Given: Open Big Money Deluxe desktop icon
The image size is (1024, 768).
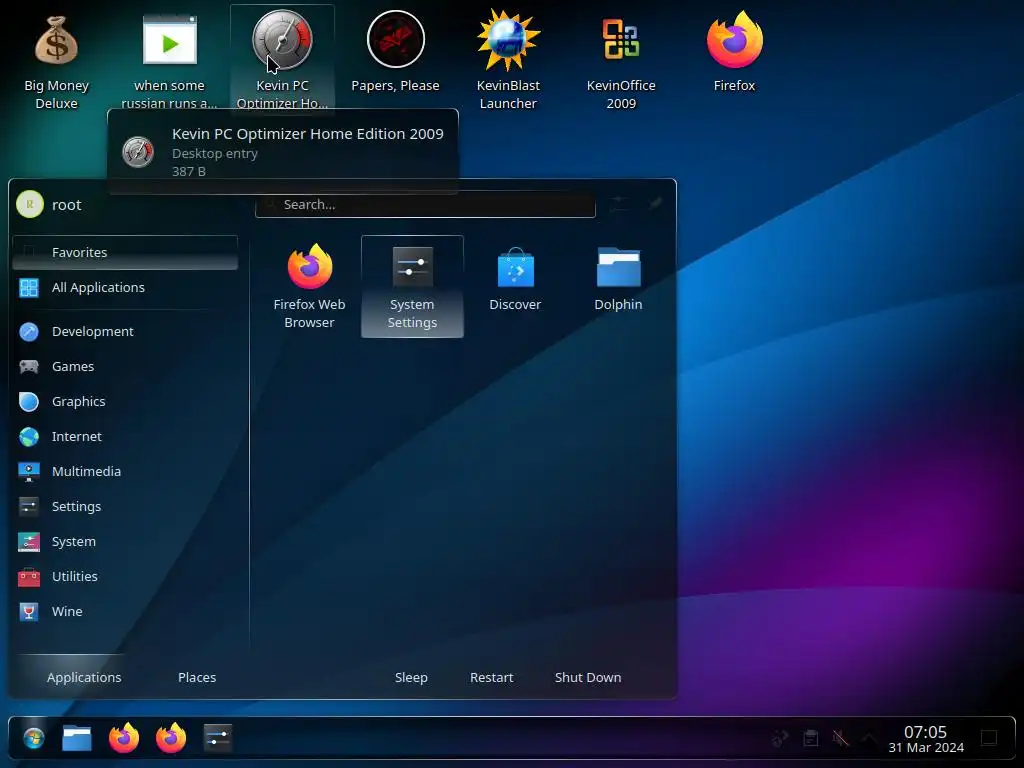Looking at the screenshot, I should coord(56,60).
